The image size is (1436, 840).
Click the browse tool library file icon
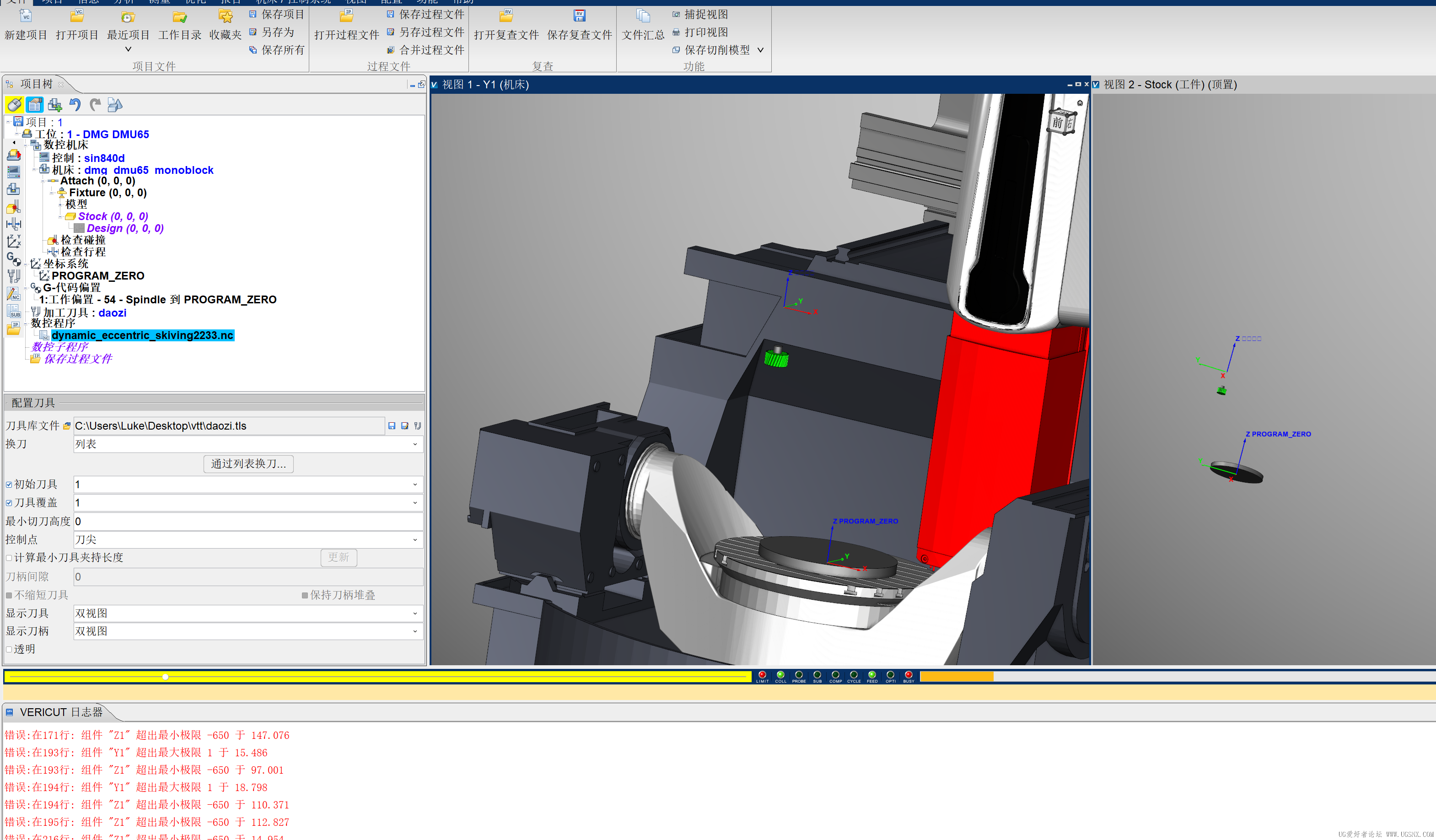click(x=67, y=425)
